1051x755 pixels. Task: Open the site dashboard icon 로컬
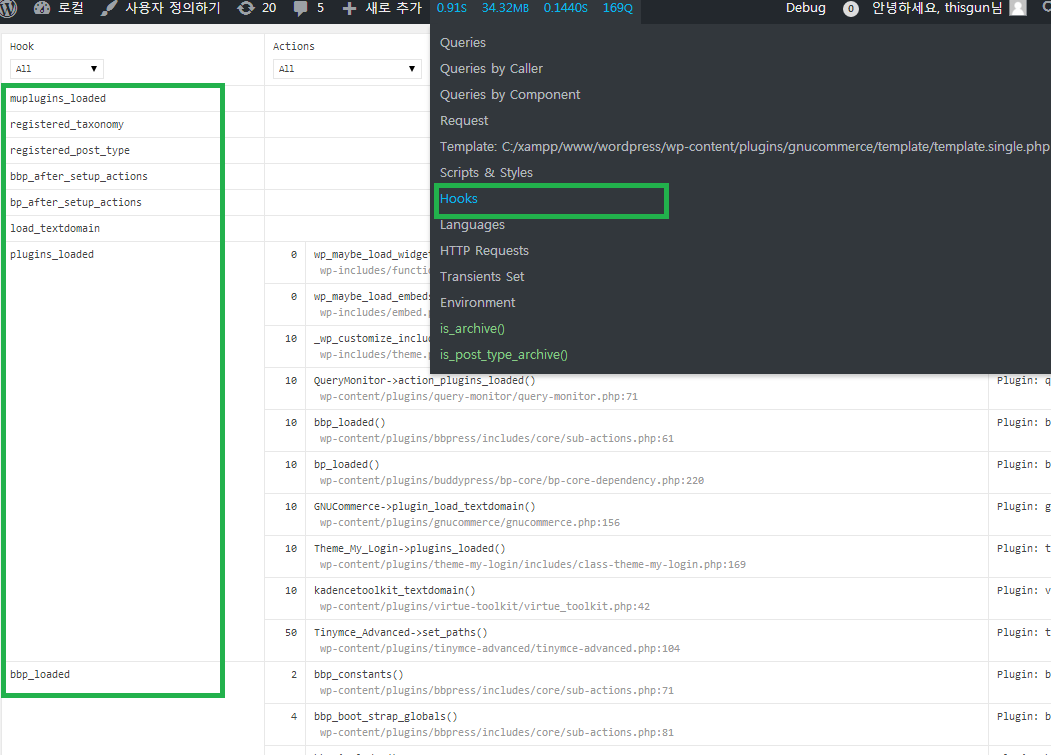[x=42, y=9]
